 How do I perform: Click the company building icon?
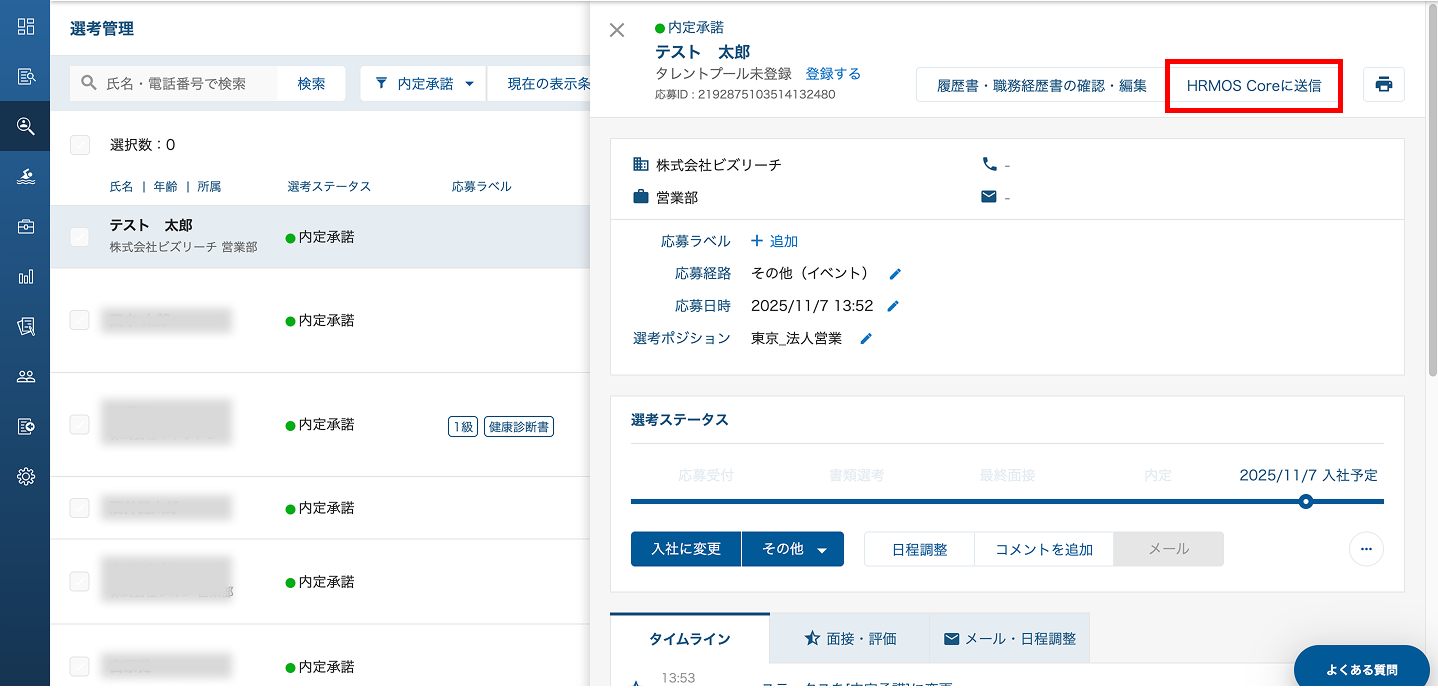pos(641,165)
